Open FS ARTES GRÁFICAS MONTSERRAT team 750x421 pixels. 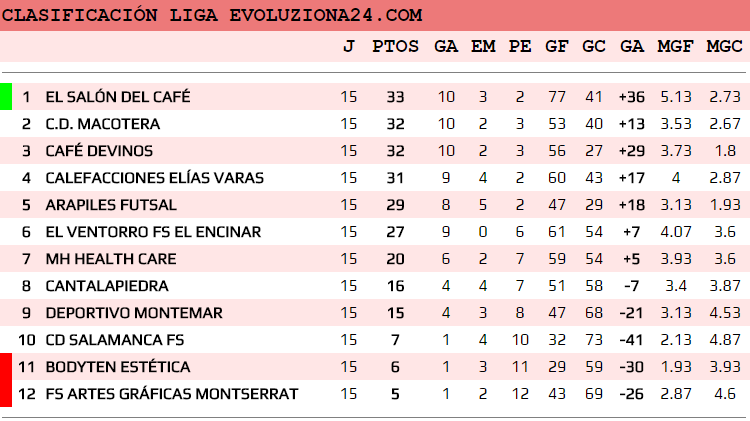click(x=172, y=394)
